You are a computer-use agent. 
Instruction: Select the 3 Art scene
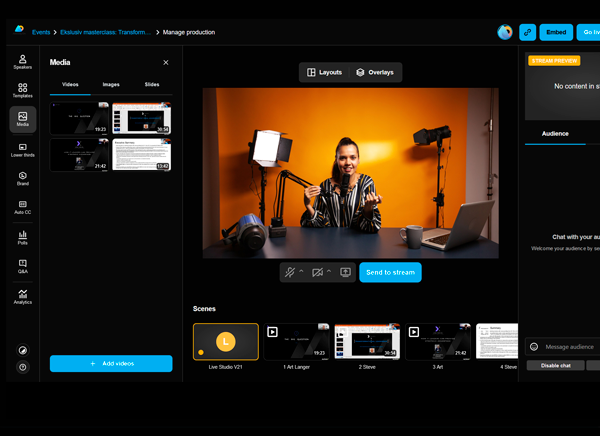pyautogui.click(x=438, y=342)
